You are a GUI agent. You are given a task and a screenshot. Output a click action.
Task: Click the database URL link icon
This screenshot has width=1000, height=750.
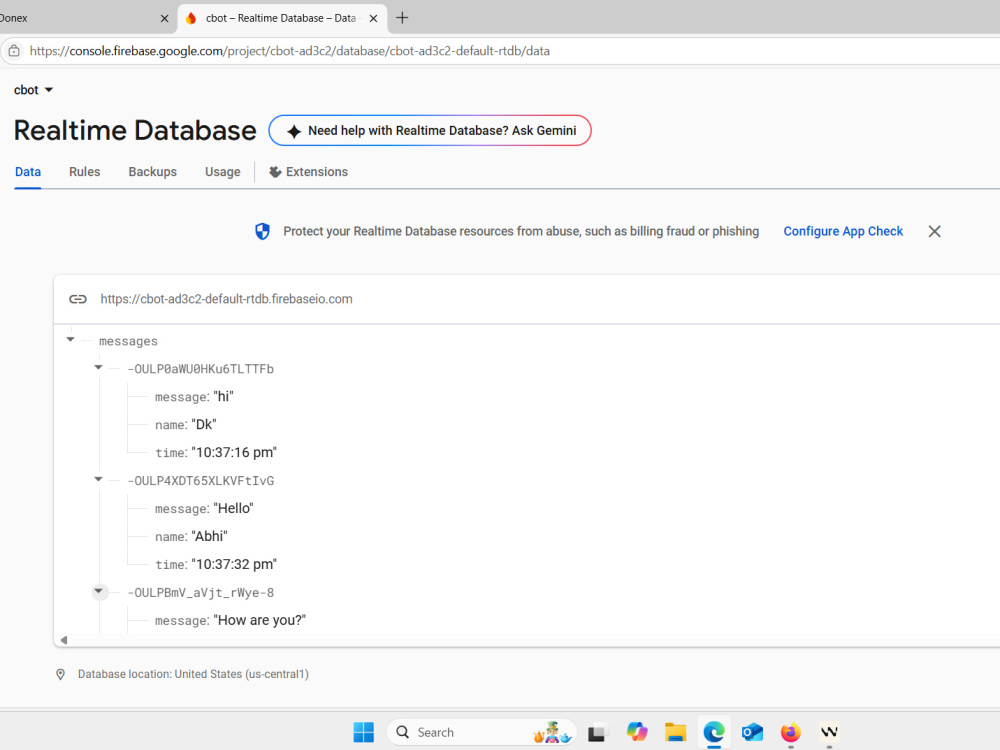78,299
